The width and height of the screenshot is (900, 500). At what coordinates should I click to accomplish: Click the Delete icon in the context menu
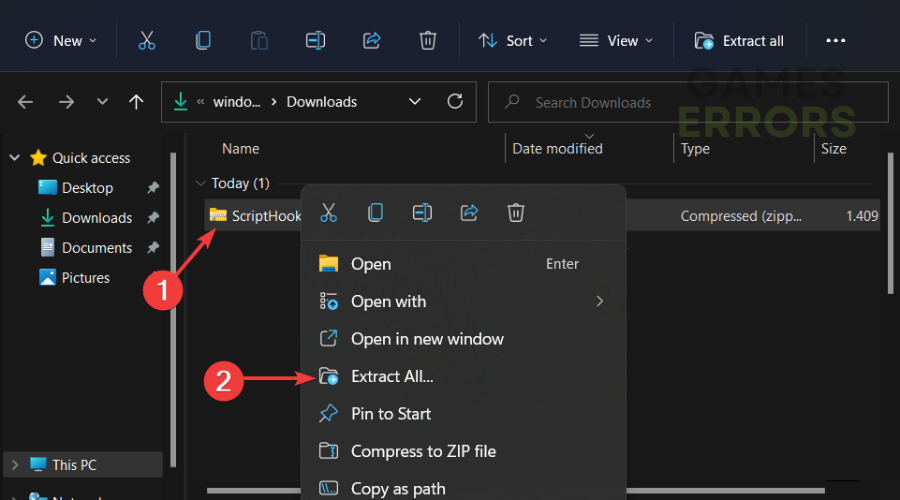tap(516, 212)
